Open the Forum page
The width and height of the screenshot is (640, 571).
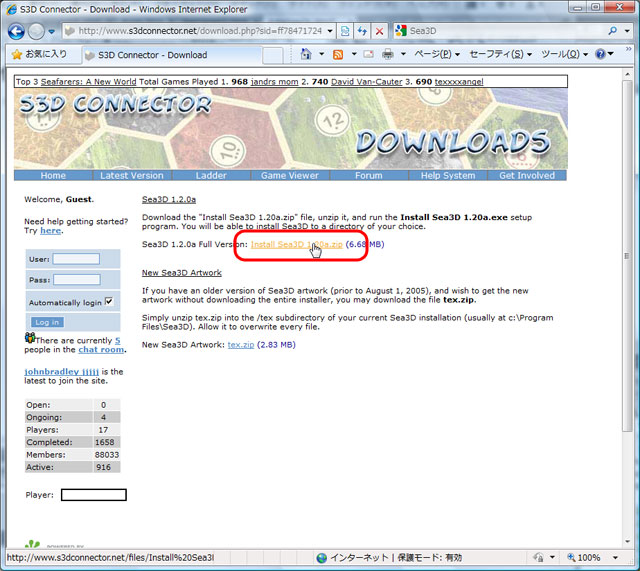tap(369, 176)
